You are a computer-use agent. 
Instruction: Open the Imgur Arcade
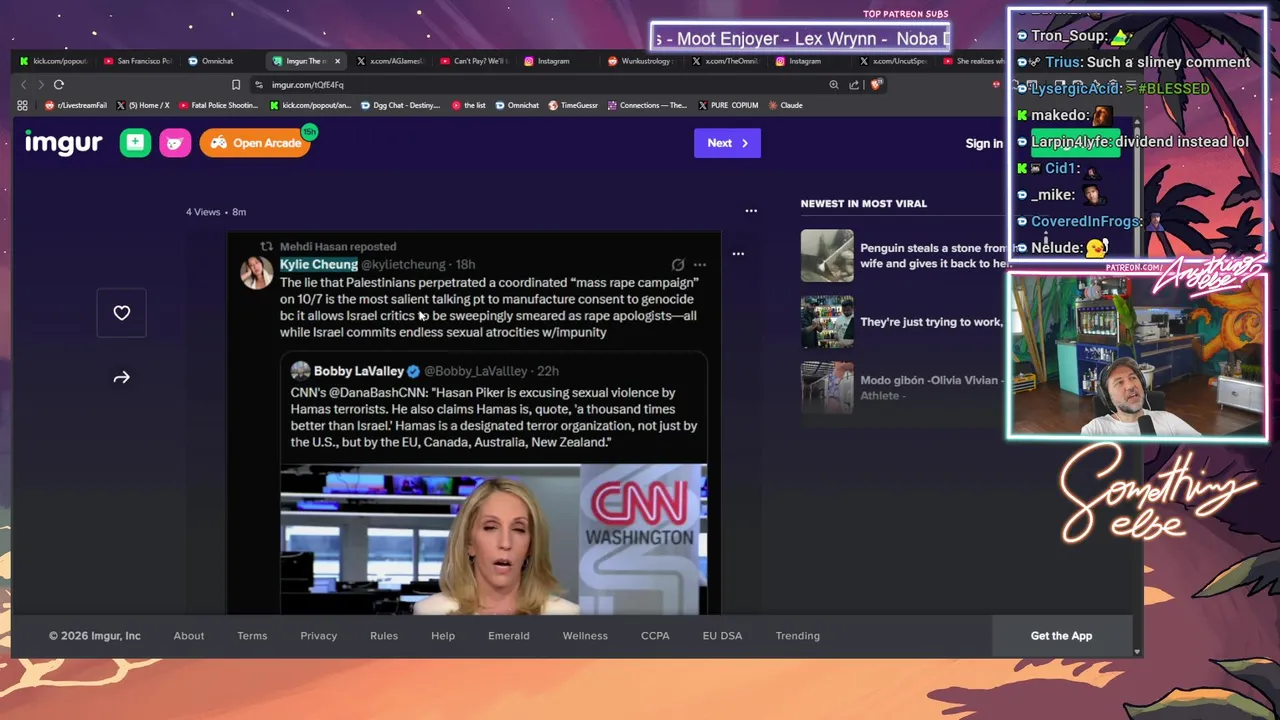point(255,143)
